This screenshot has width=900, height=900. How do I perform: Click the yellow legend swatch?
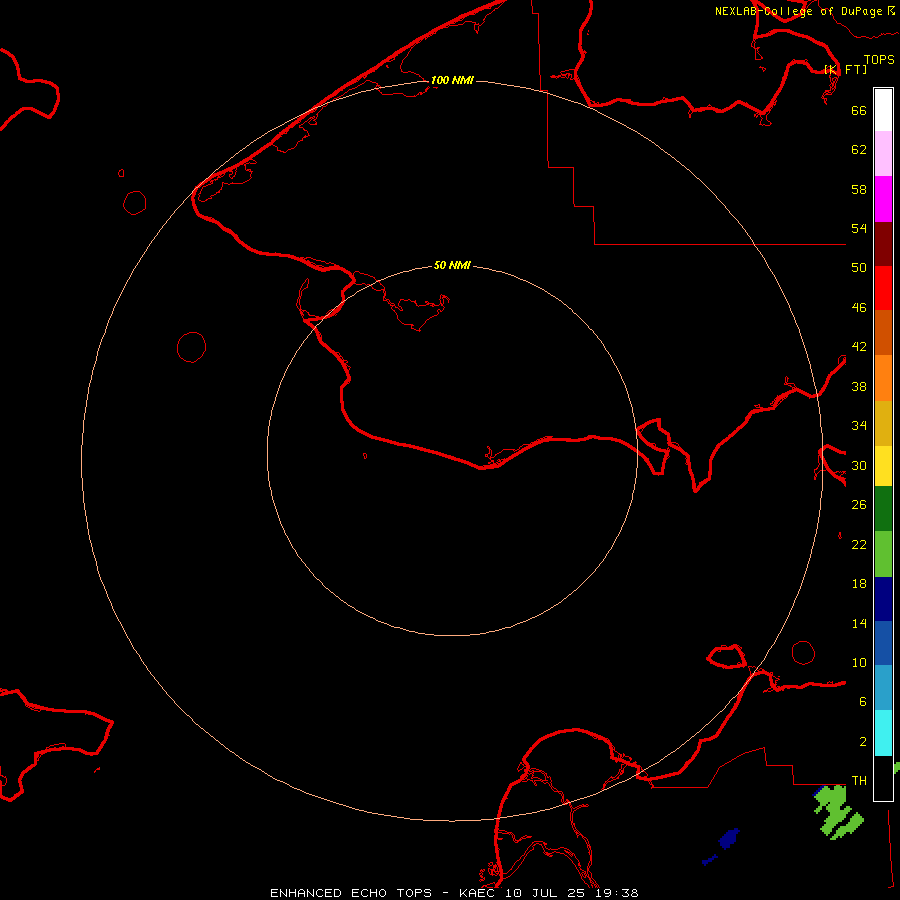click(883, 466)
